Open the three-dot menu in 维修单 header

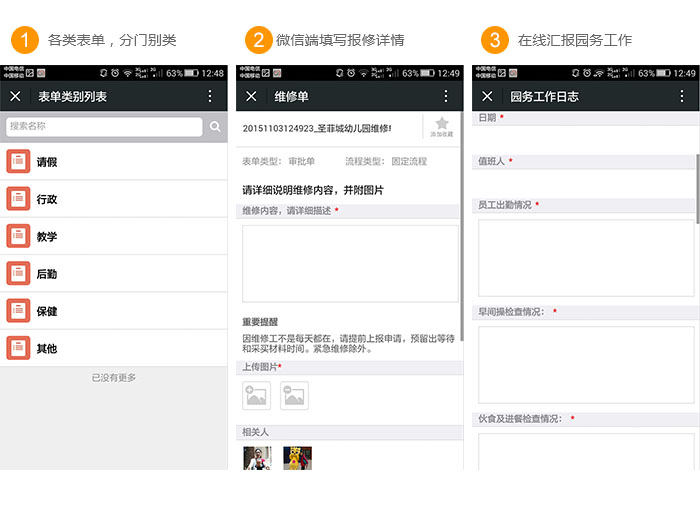446,96
